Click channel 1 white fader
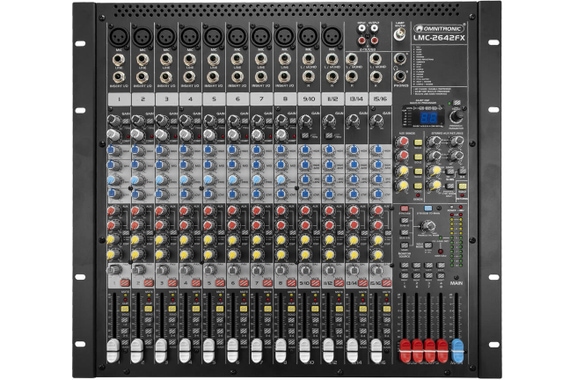The width and height of the screenshot is (576, 380). [x=113, y=351]
